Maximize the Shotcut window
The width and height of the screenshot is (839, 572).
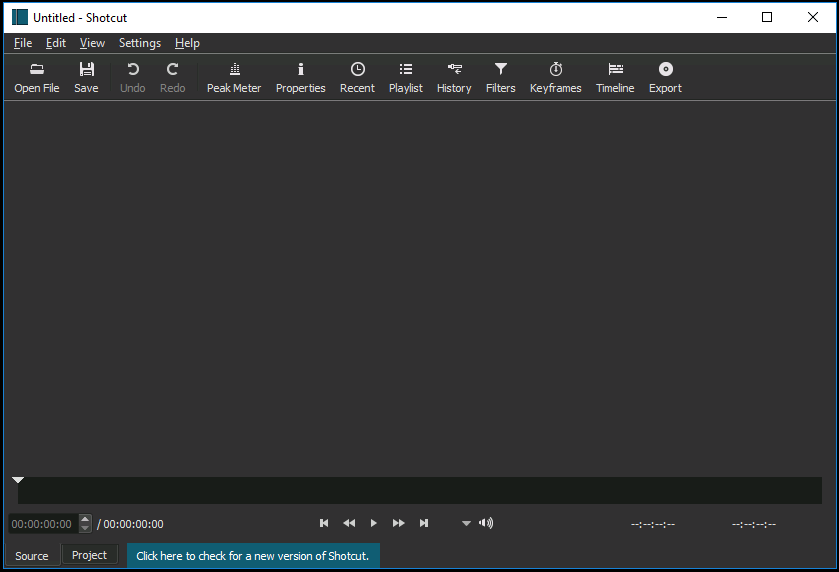pyautogui.click(x=767, y=17)
